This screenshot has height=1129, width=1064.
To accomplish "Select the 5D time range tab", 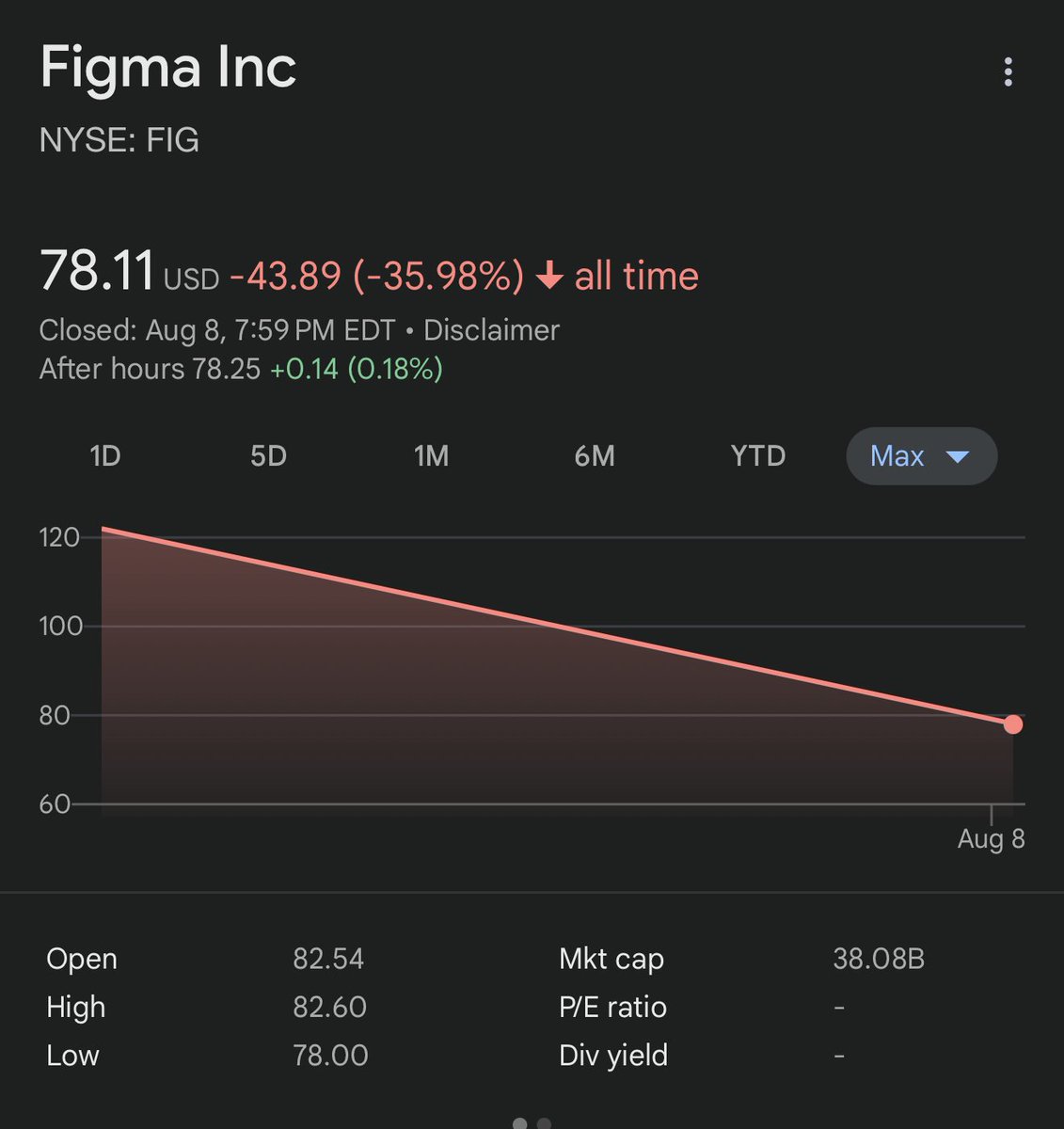I will click(268, 456).
